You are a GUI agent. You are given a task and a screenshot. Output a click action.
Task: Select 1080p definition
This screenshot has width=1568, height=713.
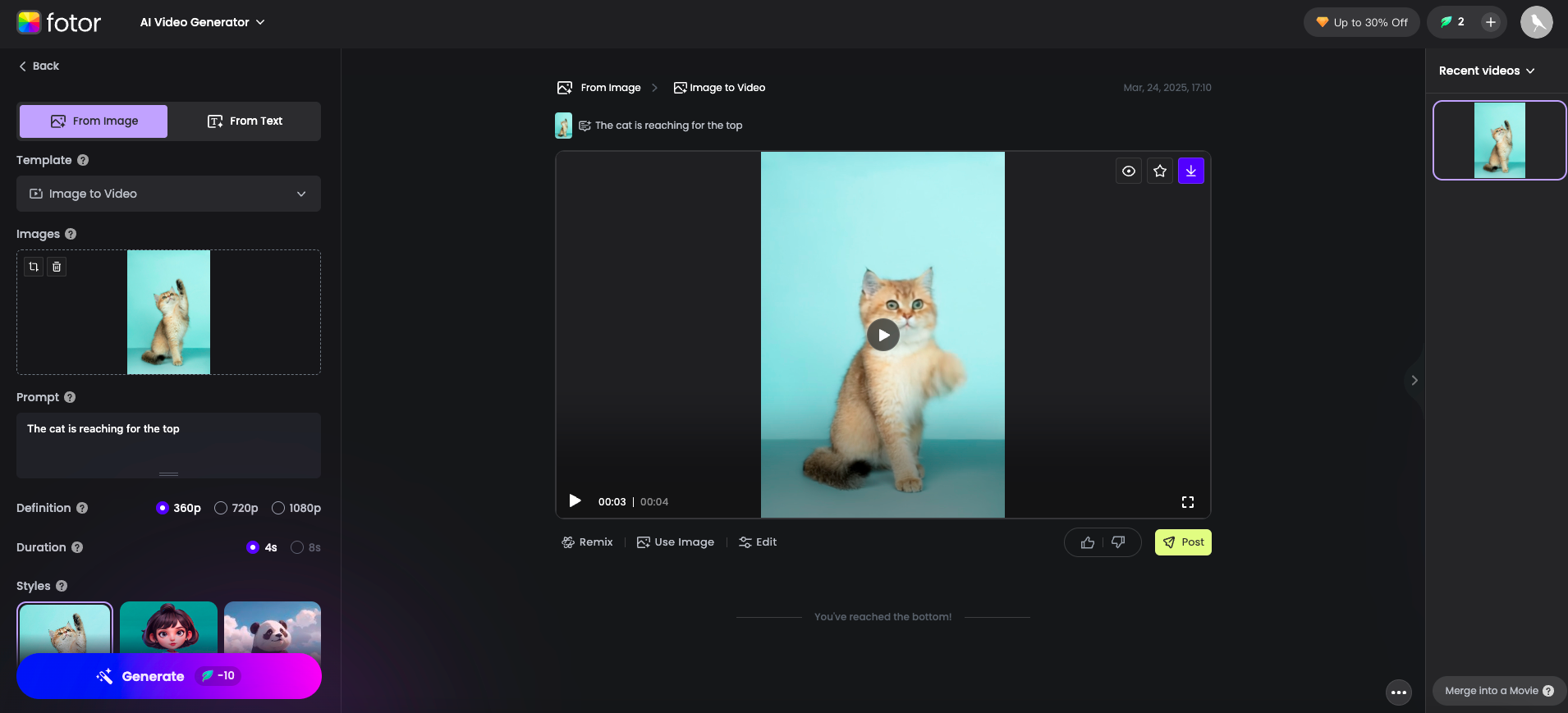pos(296,508)
